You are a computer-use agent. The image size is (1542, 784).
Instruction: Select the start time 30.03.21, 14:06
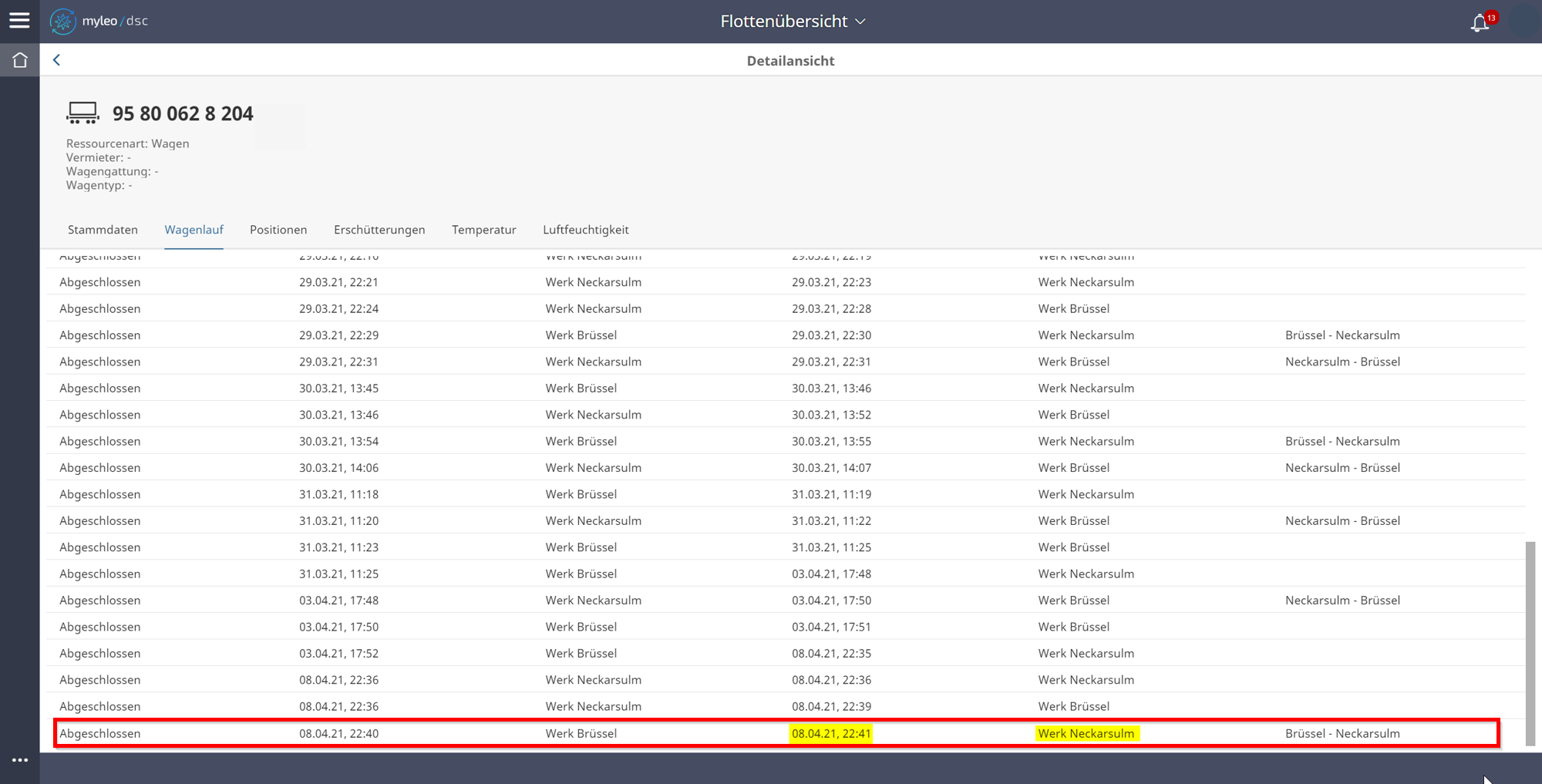338,468
